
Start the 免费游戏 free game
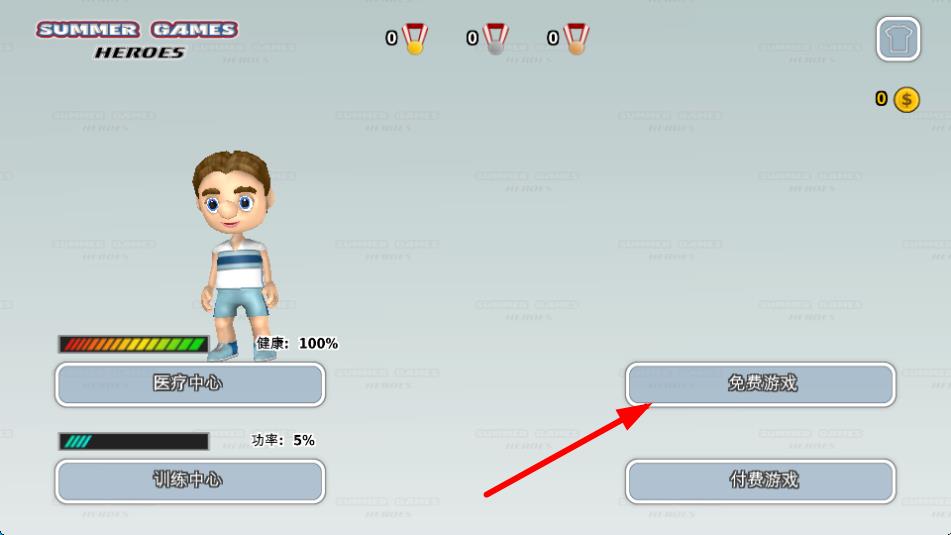761,384
